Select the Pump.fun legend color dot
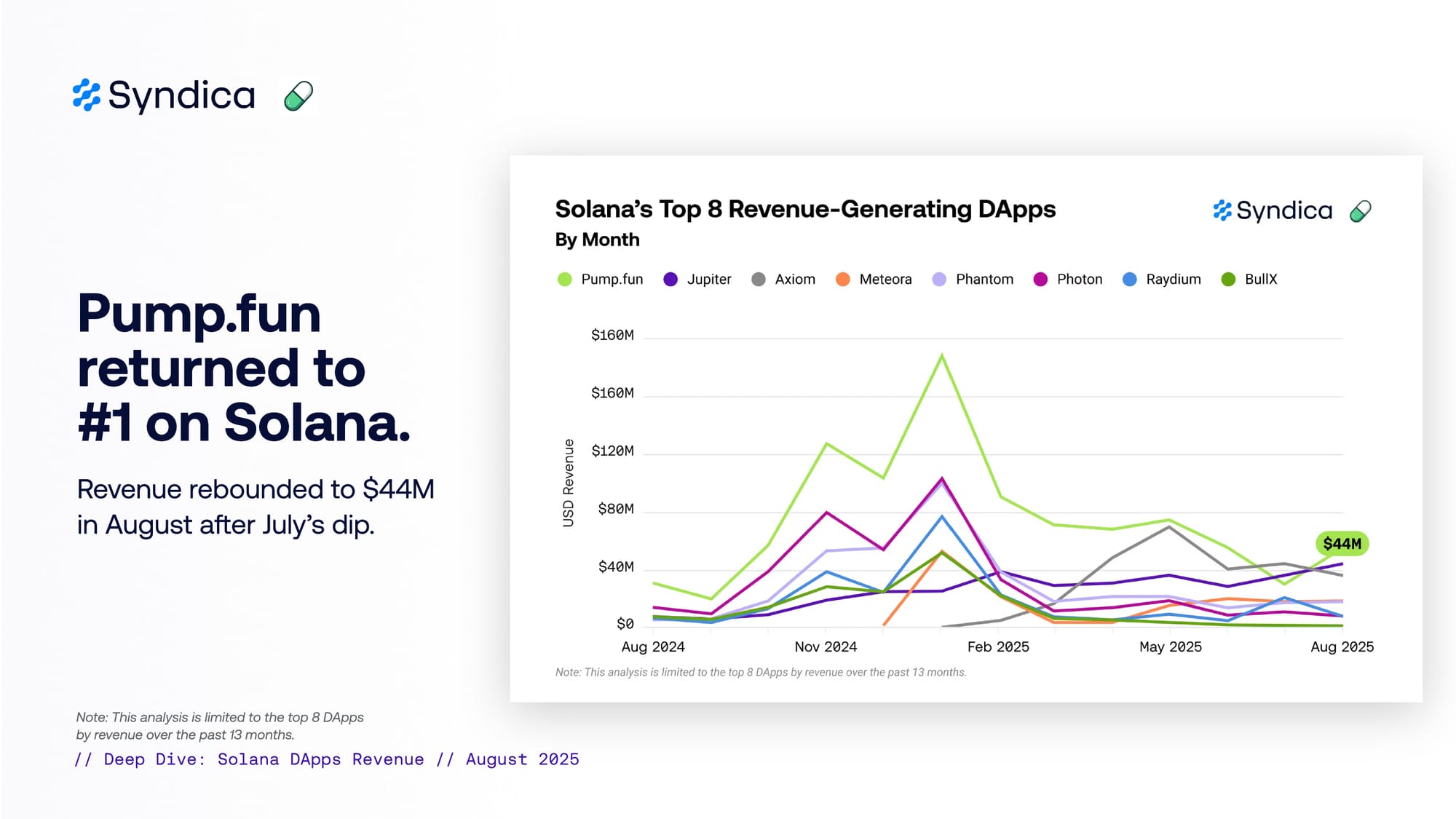Viewport: 1456px width, 819px height. [564, 280]
